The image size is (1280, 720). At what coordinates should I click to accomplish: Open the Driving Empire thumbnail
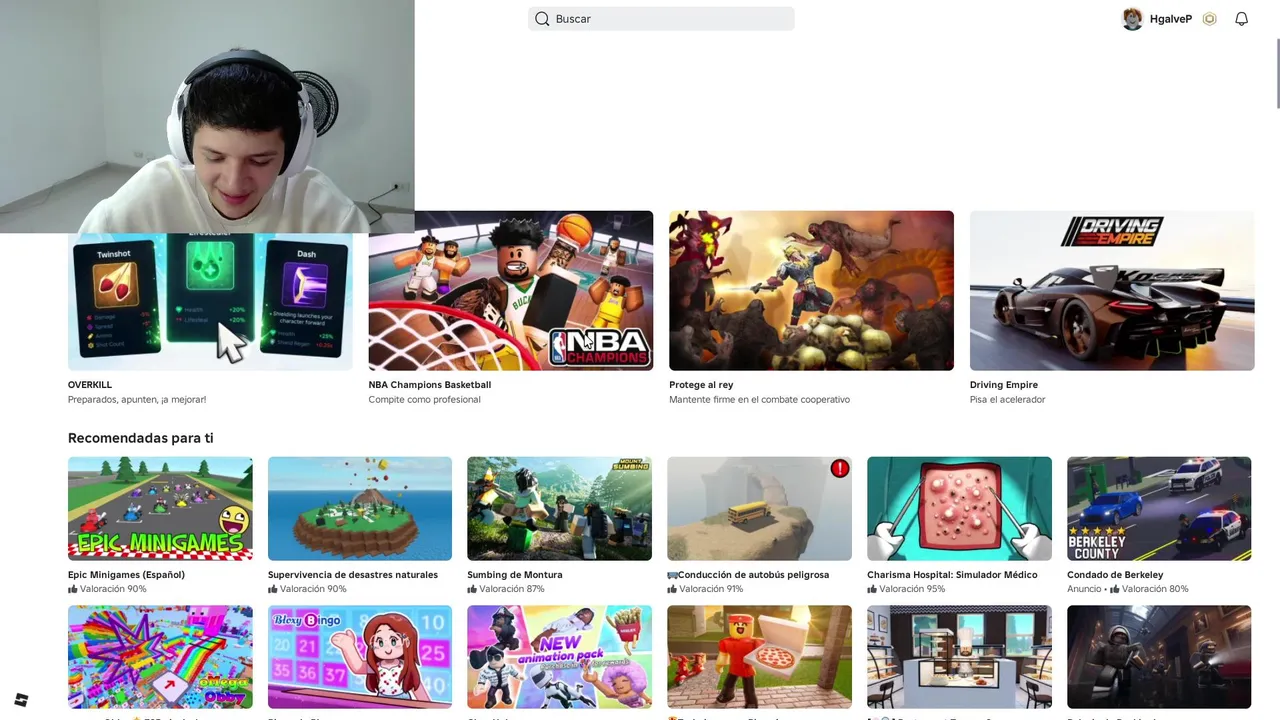tap(1112, 290)
